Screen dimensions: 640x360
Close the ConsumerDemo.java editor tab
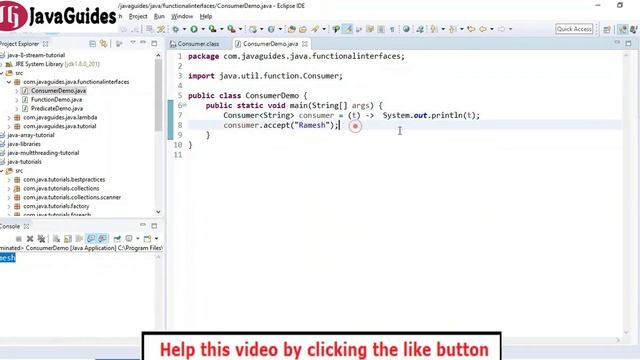[x=305, y=44]
